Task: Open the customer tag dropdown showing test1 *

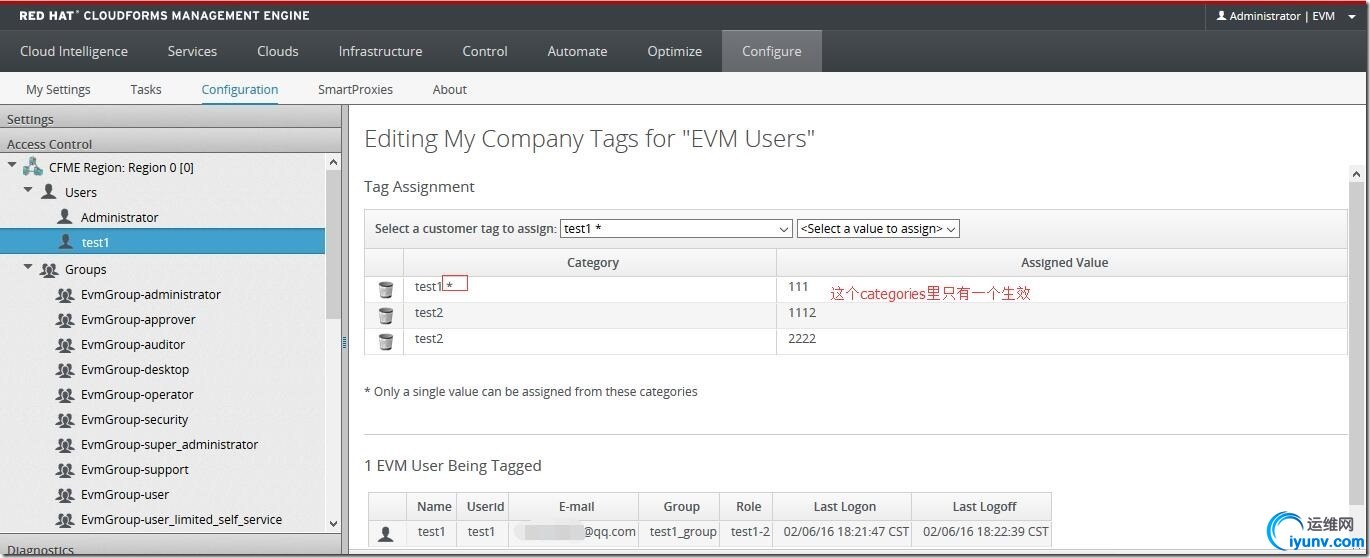Action: [x=676, y=229]
